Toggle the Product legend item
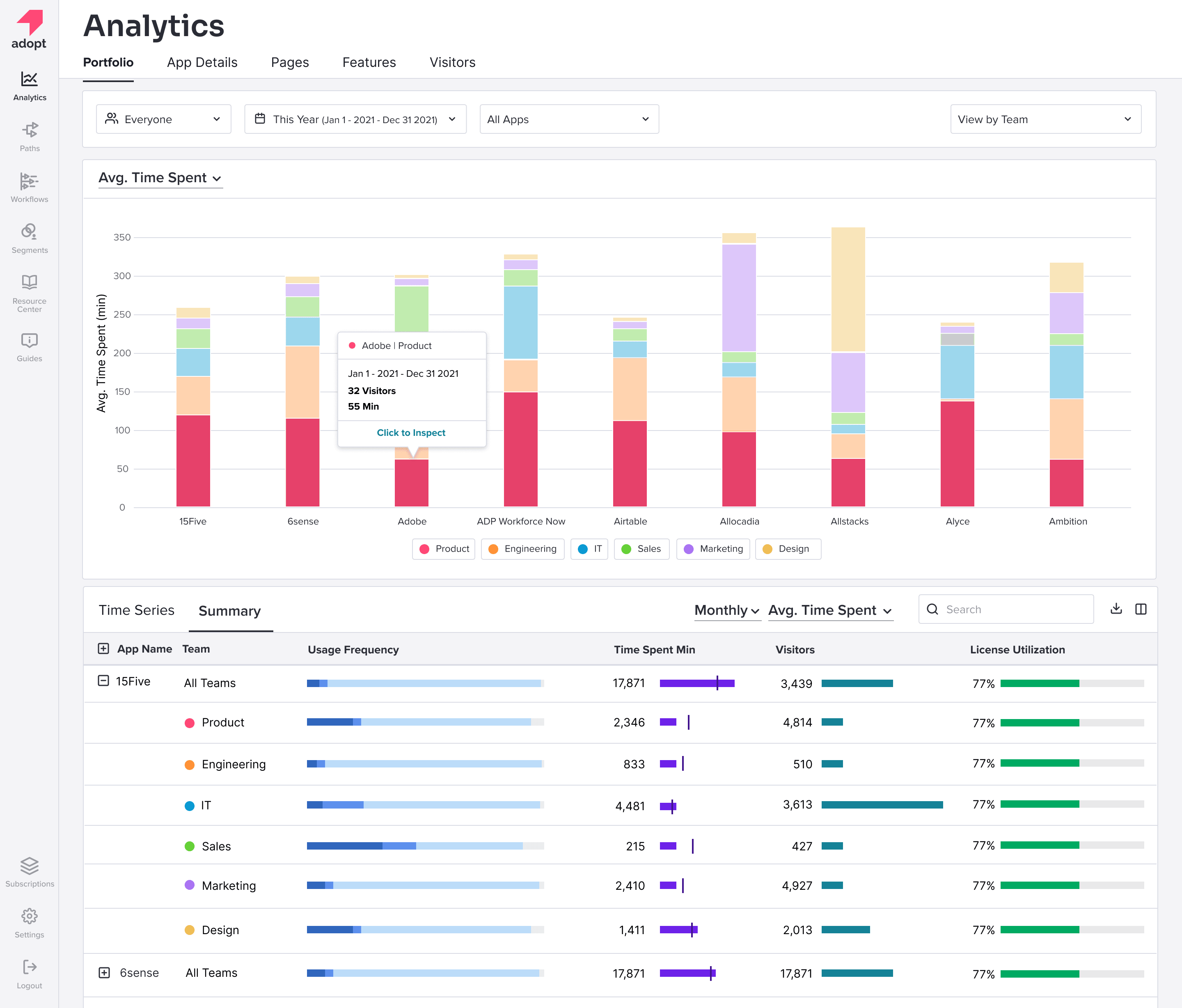 coord(443,549)
